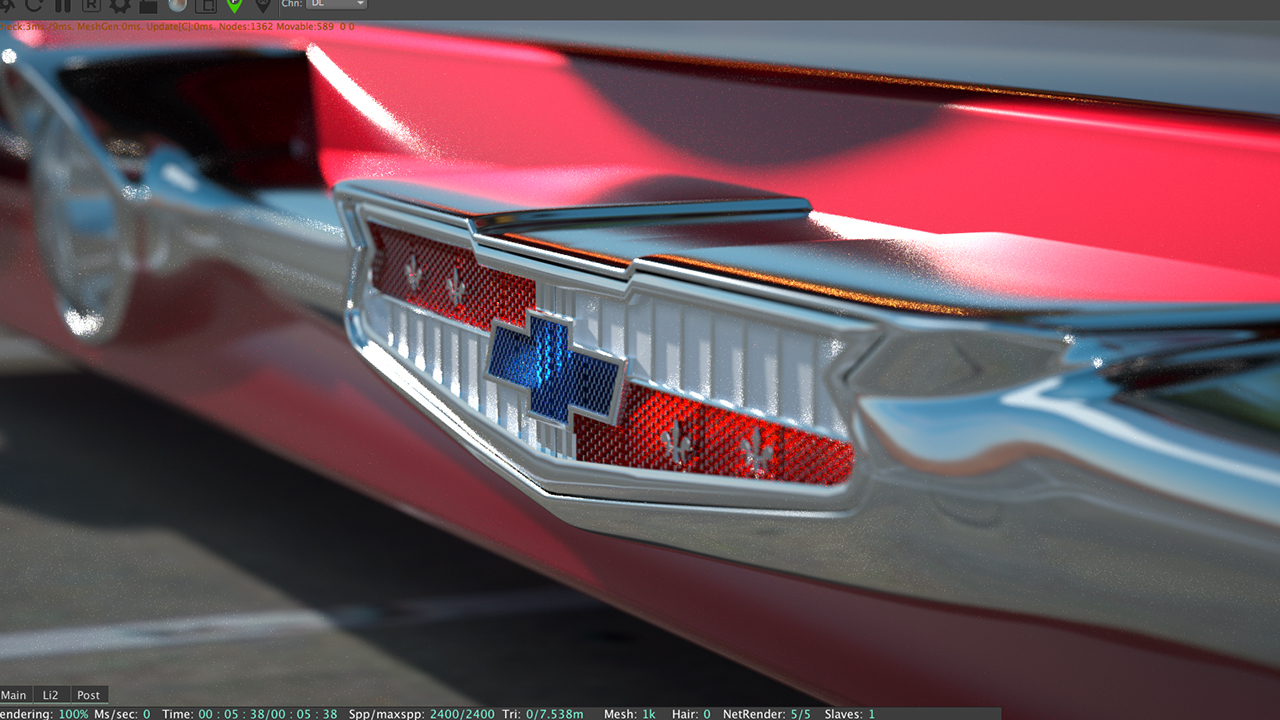Screen dimensions: 1280x720
Task: Switch to the Post tab
Action: pyautogui.click(x=89, y=695)
